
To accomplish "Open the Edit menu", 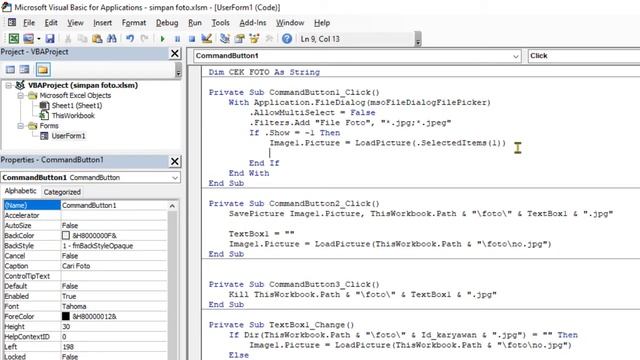I will point(51,23).
